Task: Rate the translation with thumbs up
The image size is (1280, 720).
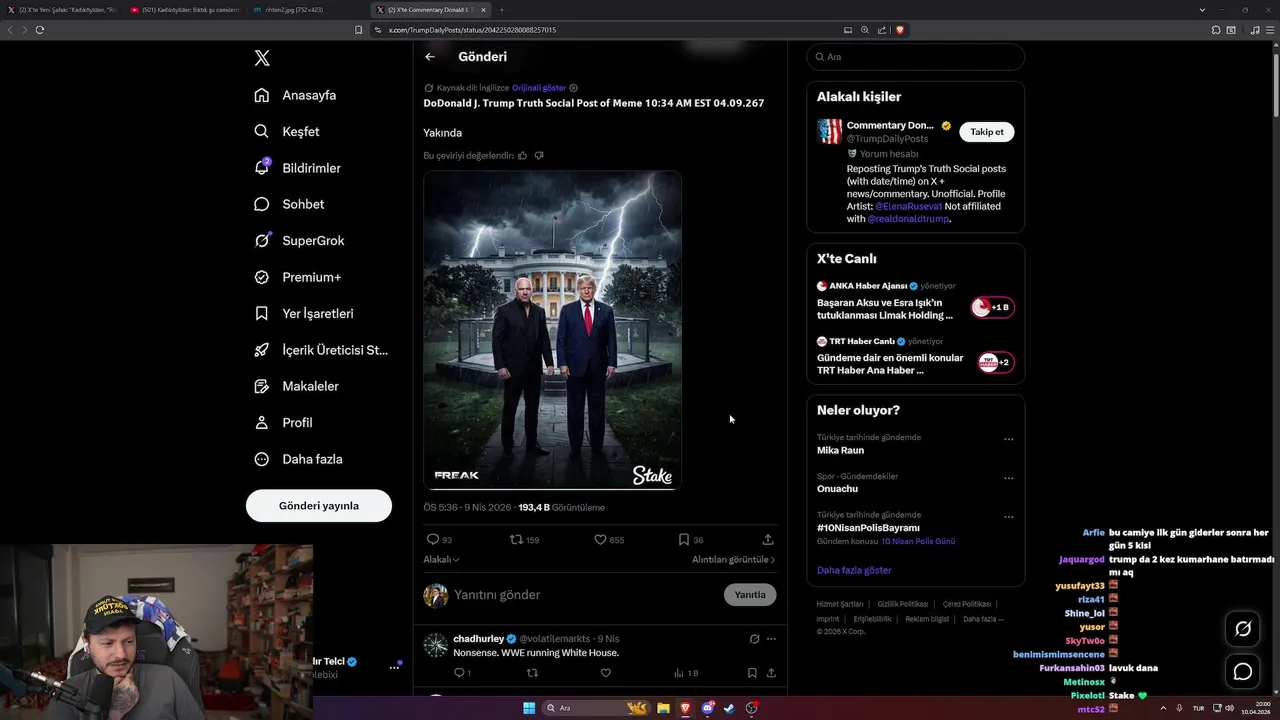Action: click(x=522, y=155)
